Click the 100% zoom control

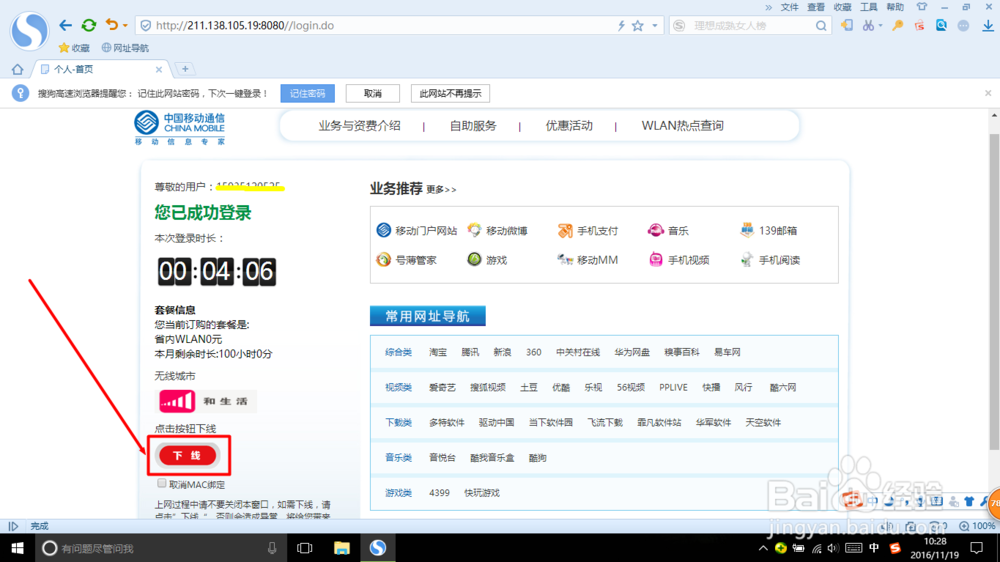pyautogui.click(x=977, y=526)
